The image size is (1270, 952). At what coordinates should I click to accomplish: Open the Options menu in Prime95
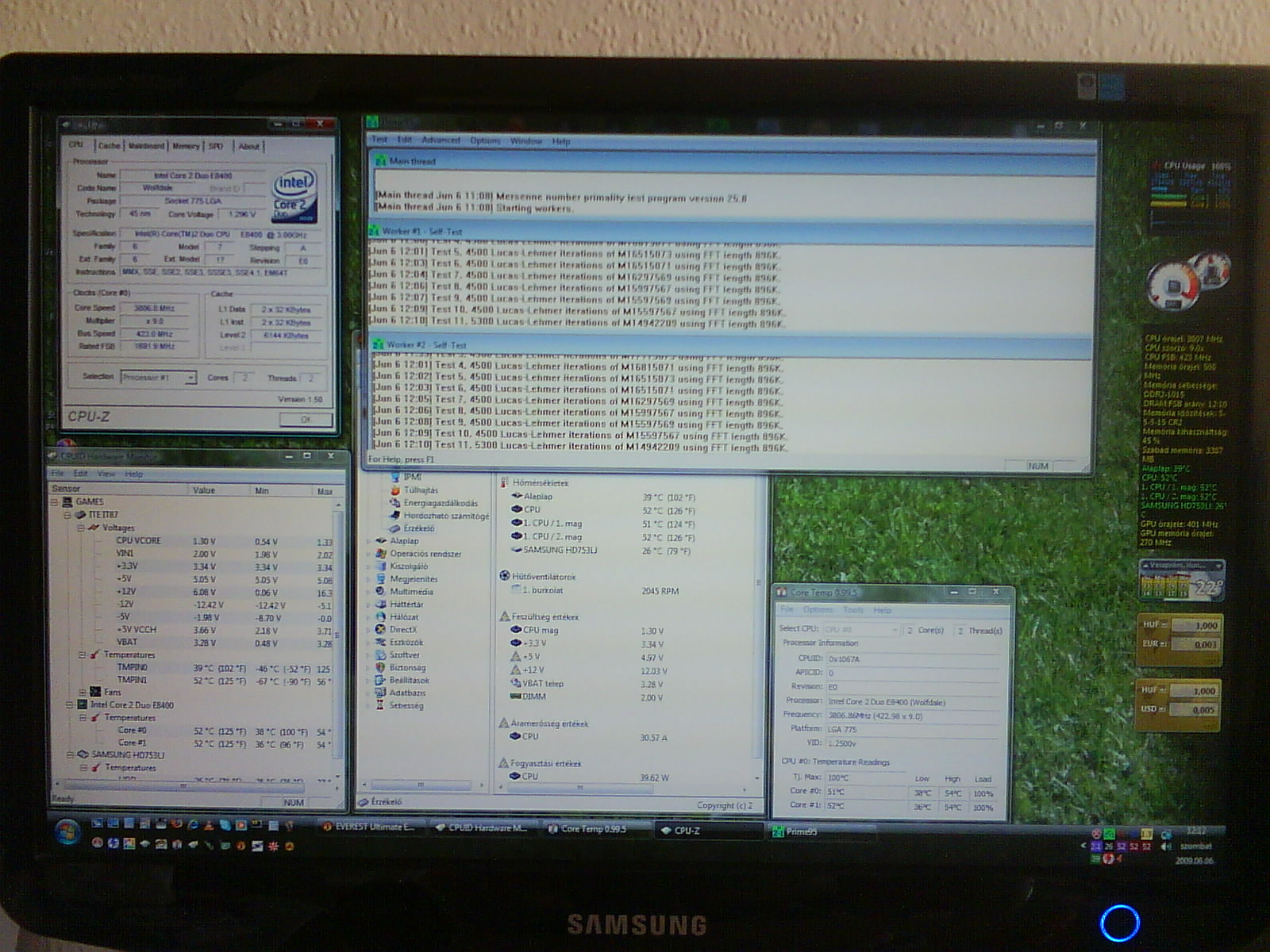485,141
